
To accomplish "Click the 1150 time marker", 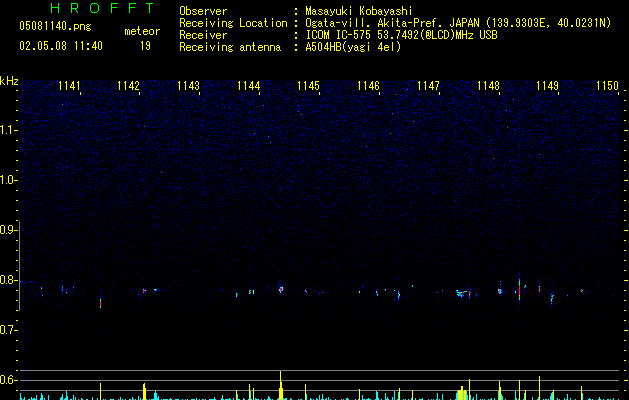I will click(607, 86).
